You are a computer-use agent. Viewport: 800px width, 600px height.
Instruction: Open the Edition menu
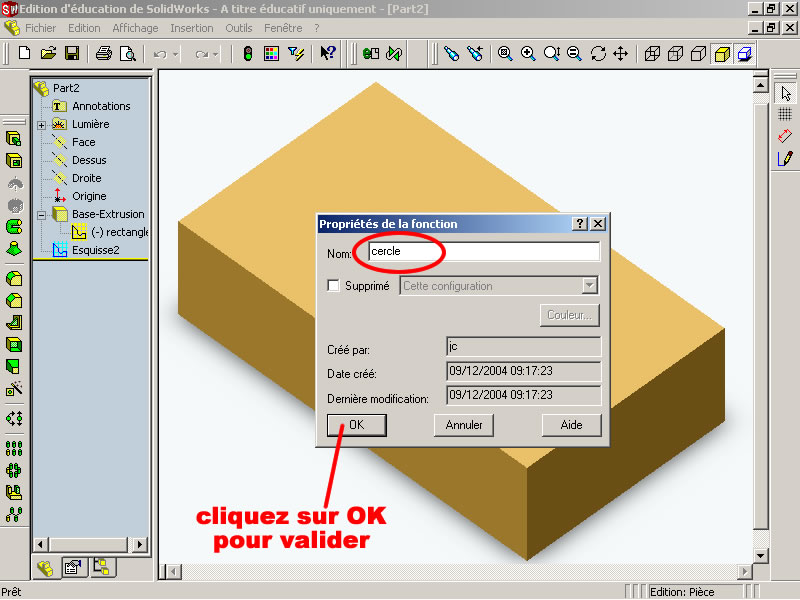(84, 28)
